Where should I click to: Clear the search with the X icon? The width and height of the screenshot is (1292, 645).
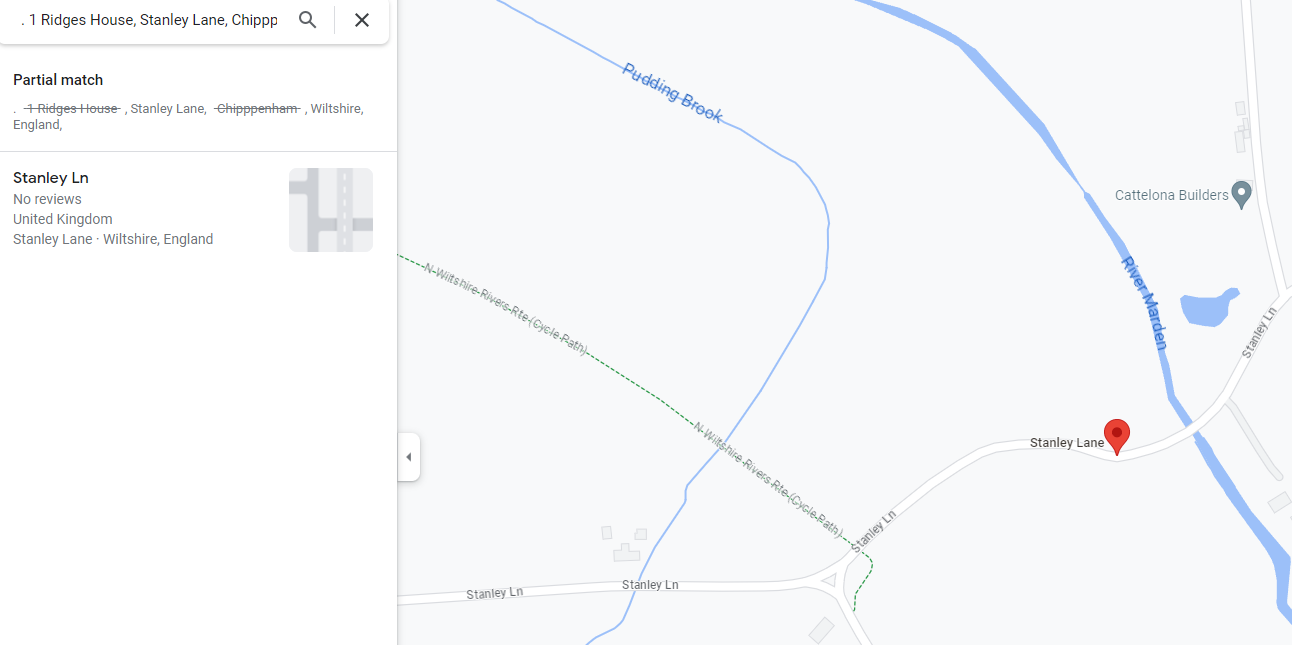(362, 20)
